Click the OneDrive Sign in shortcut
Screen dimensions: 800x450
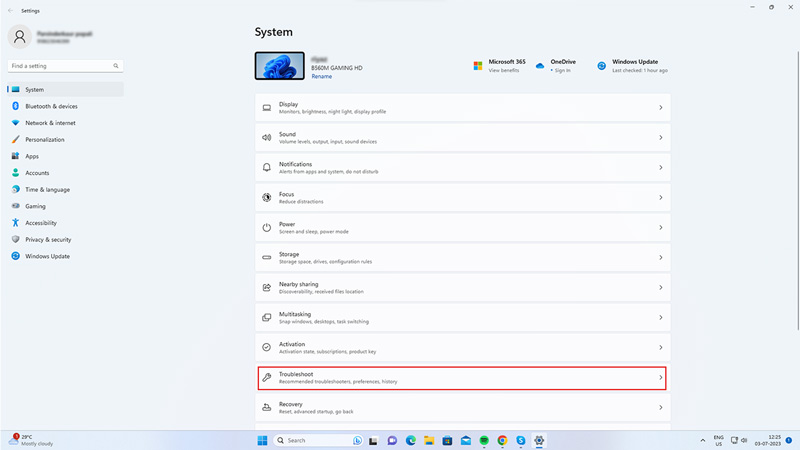556,66
